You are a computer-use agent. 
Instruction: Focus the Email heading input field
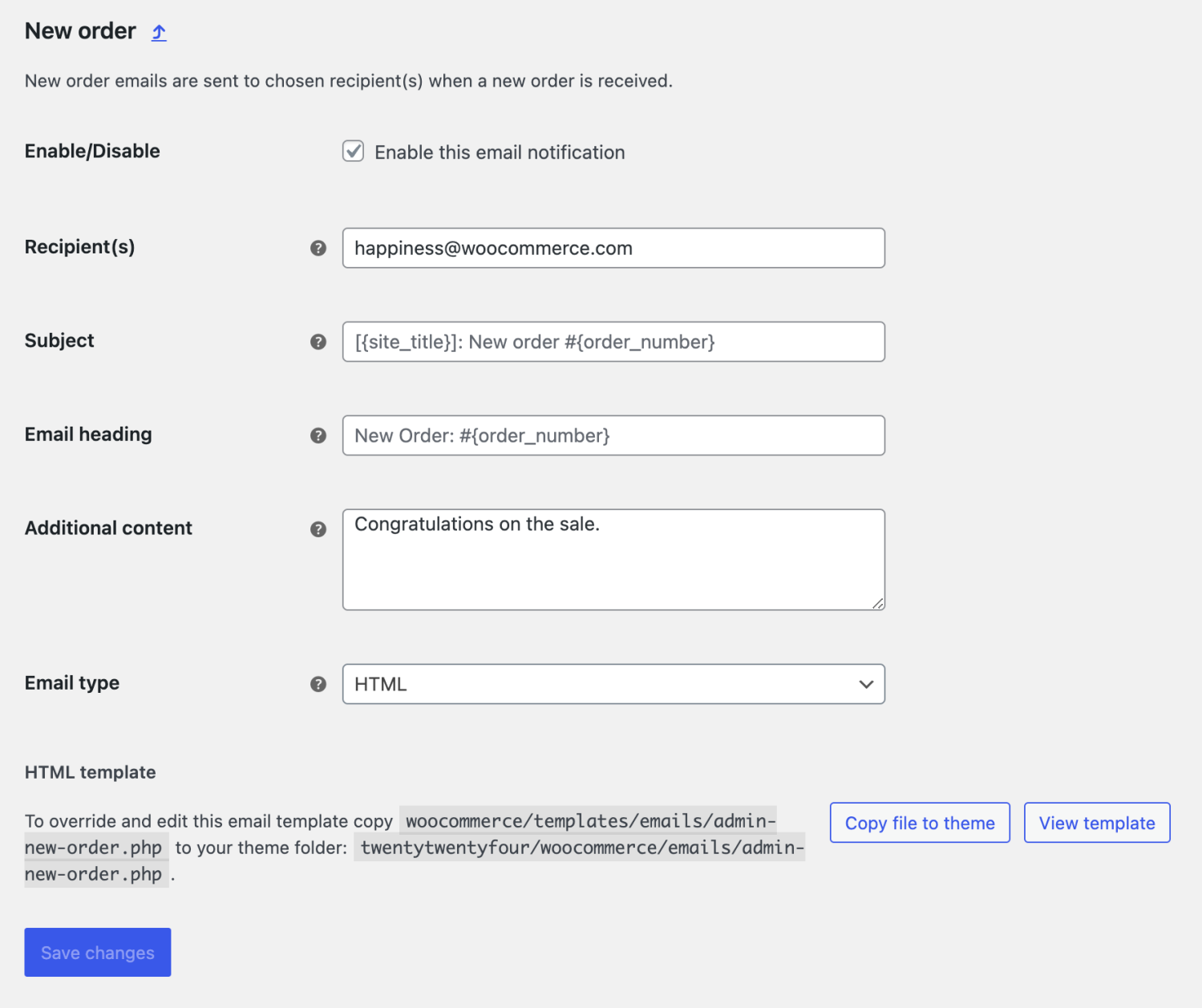tap(613, 435)
